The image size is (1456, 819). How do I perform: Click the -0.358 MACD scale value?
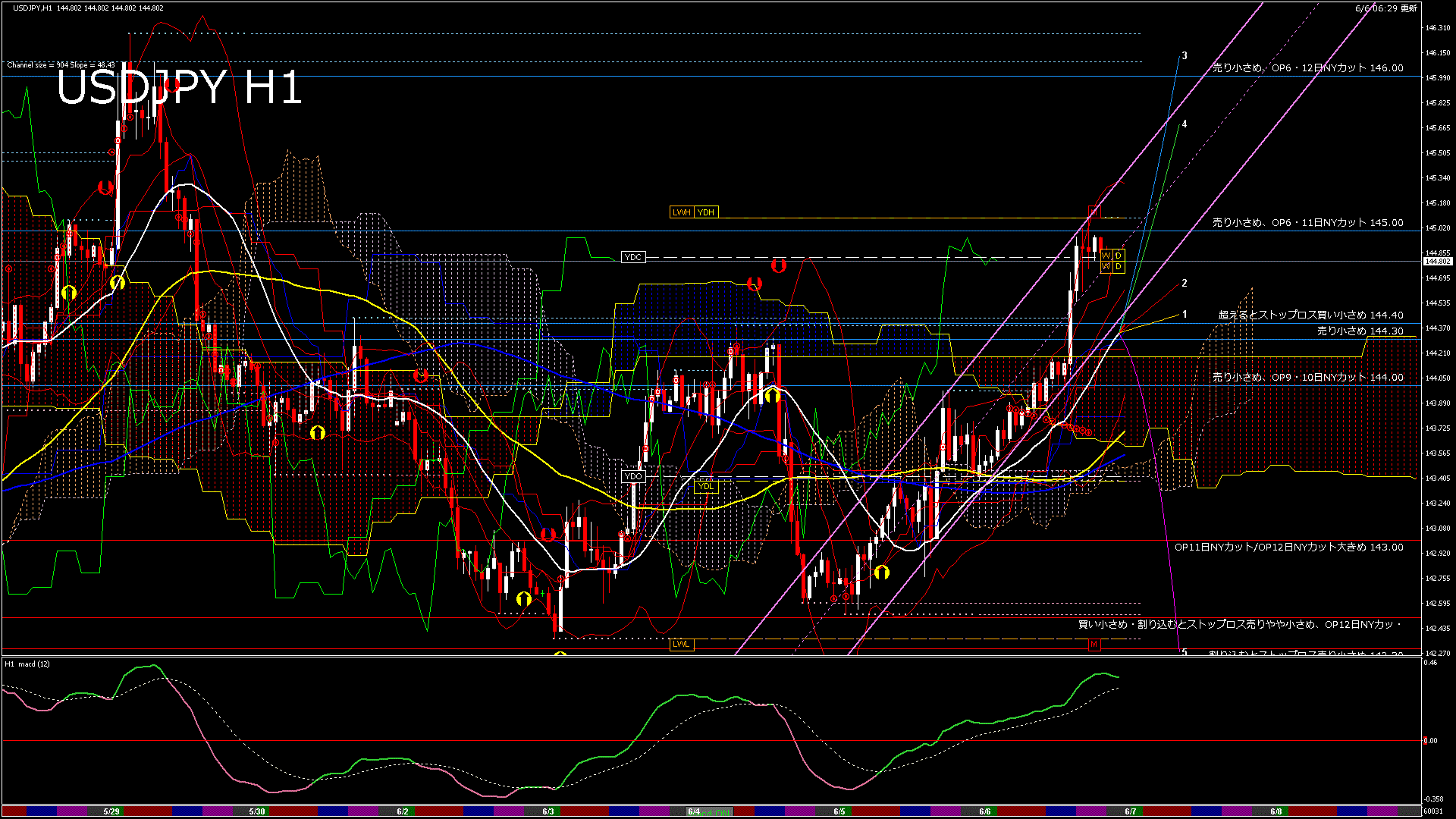(1433, 799)
